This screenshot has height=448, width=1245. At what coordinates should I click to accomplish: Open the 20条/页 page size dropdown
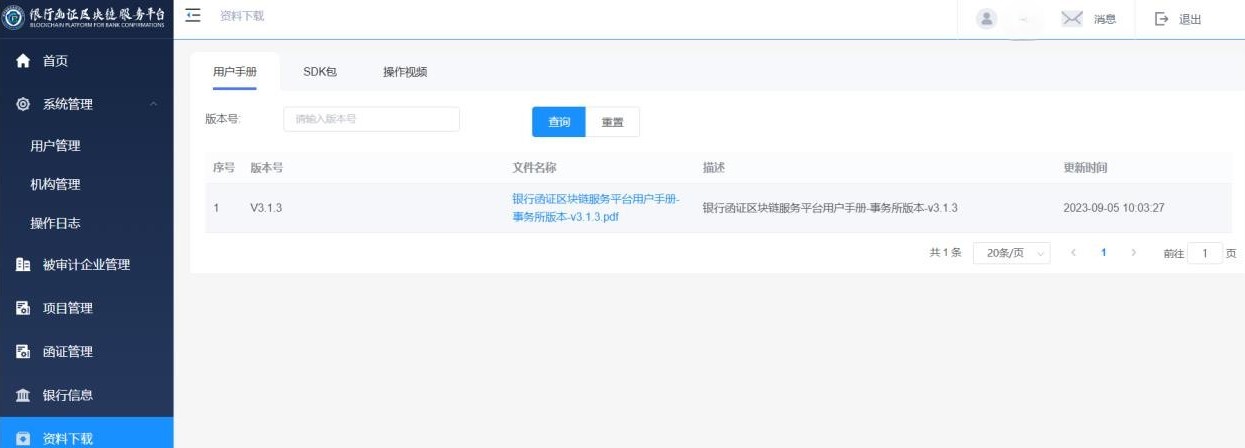click(1011, 253)
